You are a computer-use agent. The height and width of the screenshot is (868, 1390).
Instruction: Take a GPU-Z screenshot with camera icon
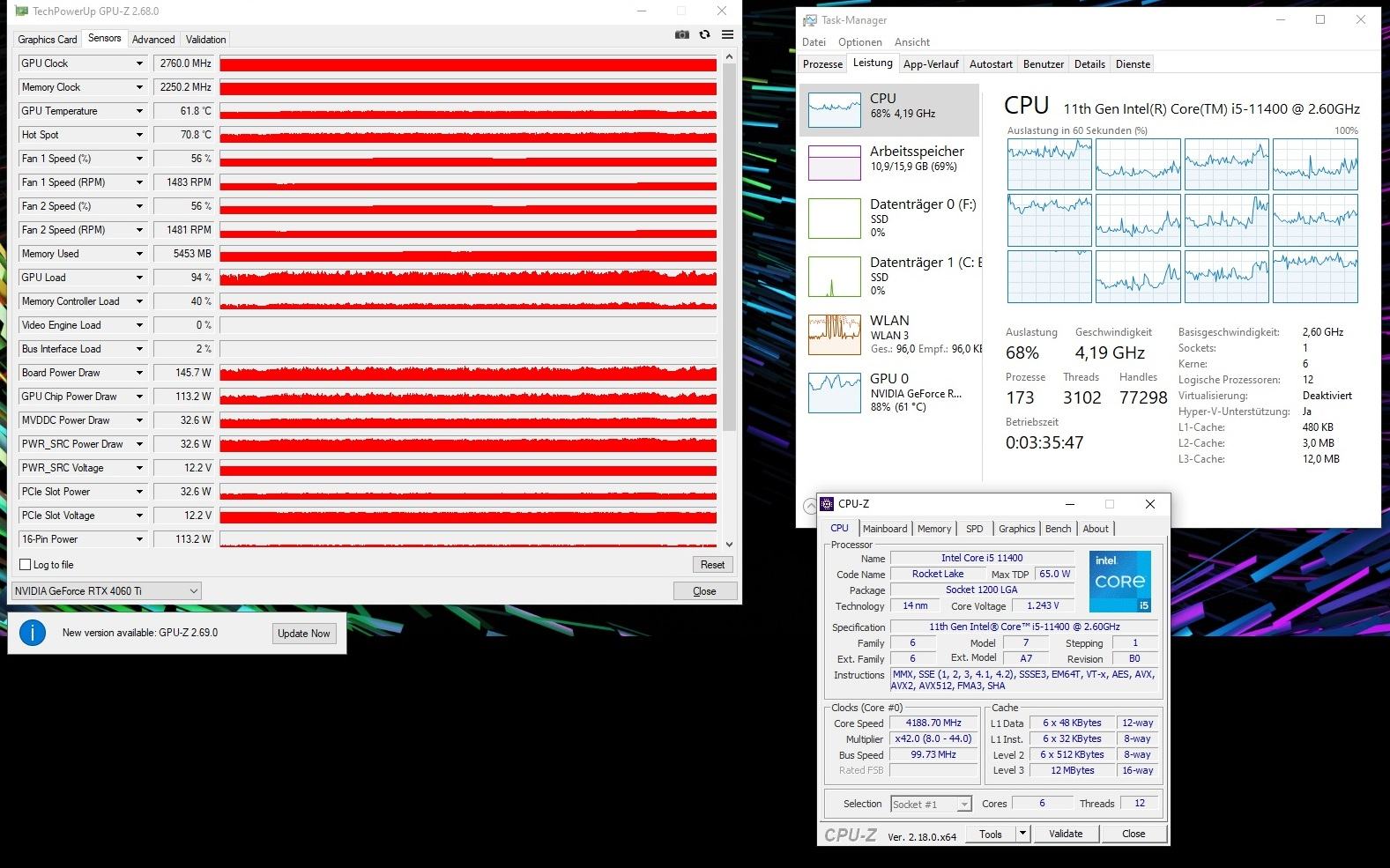682,35
